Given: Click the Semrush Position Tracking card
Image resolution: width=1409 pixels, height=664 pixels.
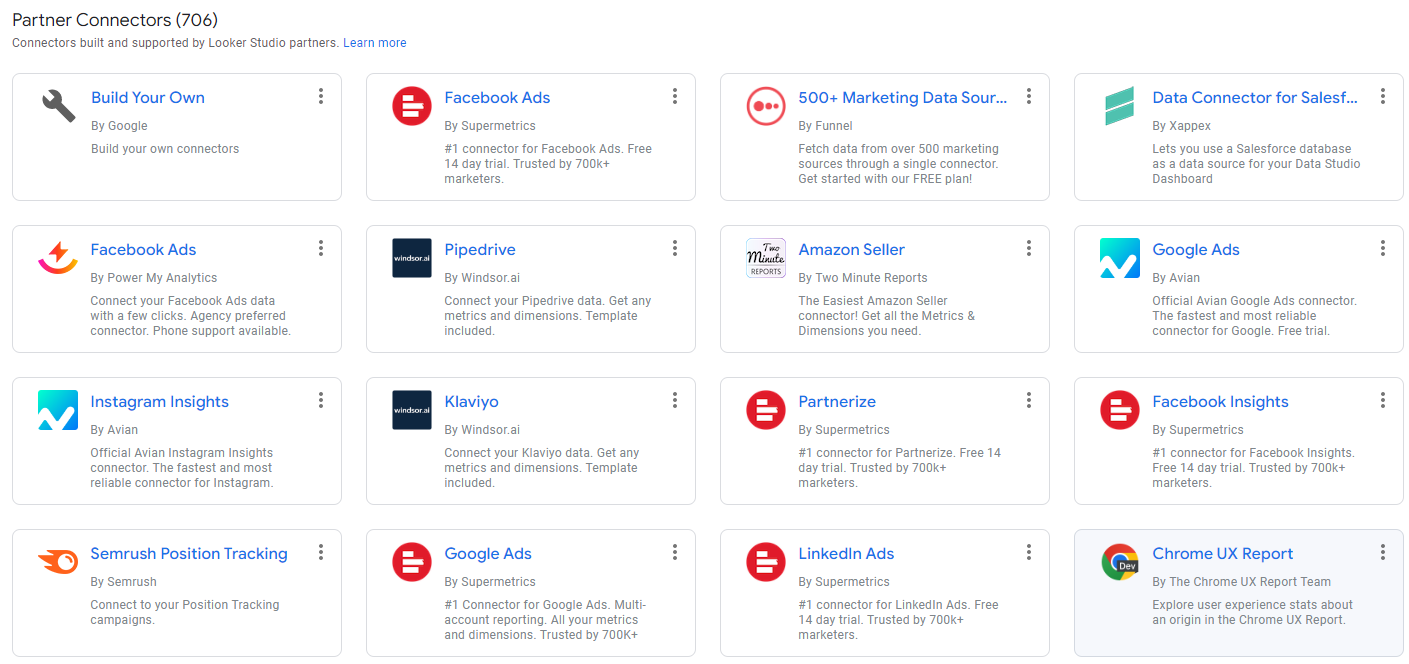Looking at the screenshot, I should point(176,592).
